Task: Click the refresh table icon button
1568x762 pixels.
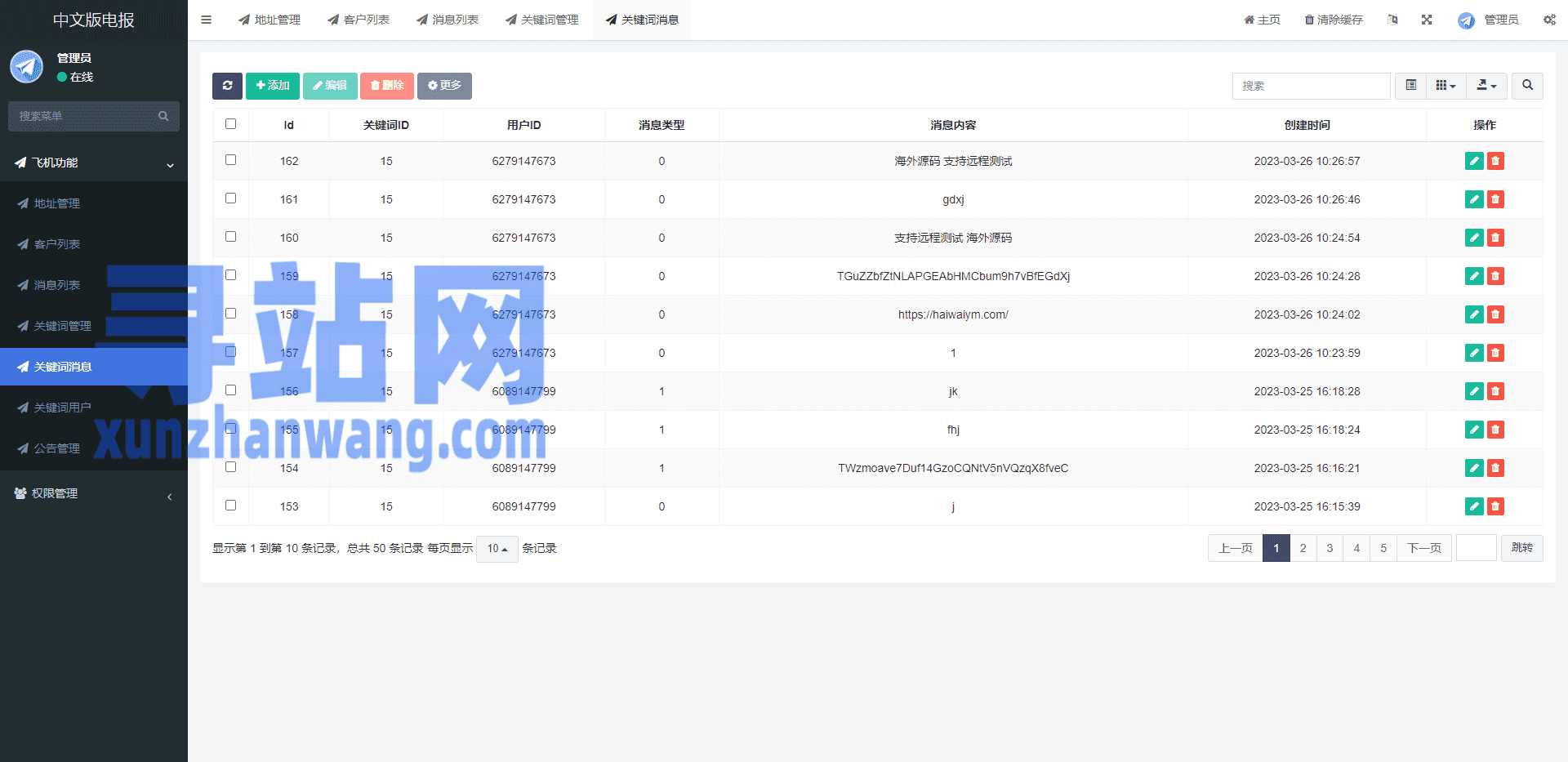Action: pos(227,86)
